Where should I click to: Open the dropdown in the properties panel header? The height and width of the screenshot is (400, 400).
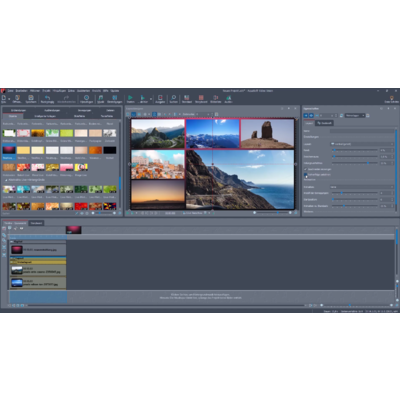[x=355, y=115]
